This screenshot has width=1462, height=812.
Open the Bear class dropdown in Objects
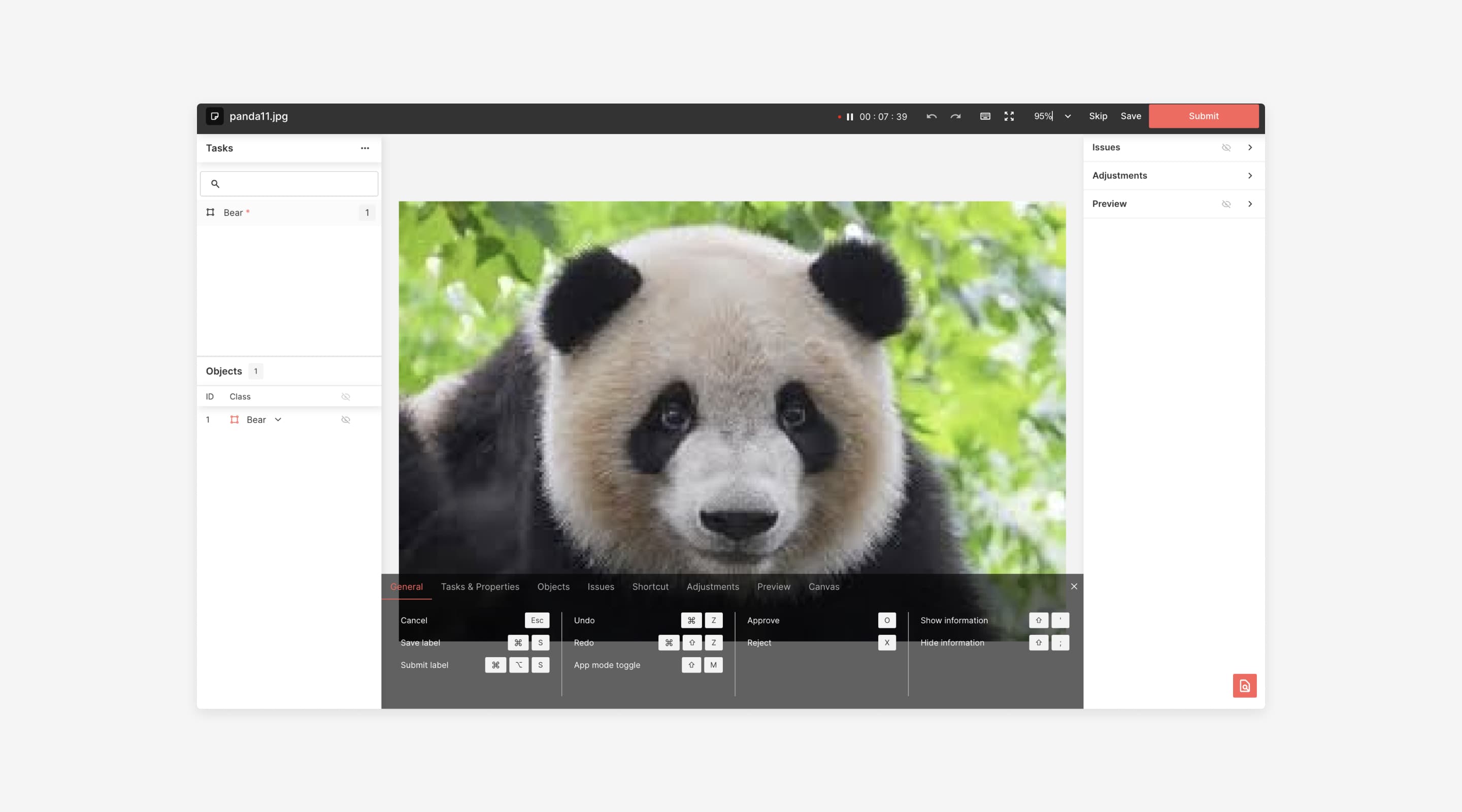tap(278, 420)
